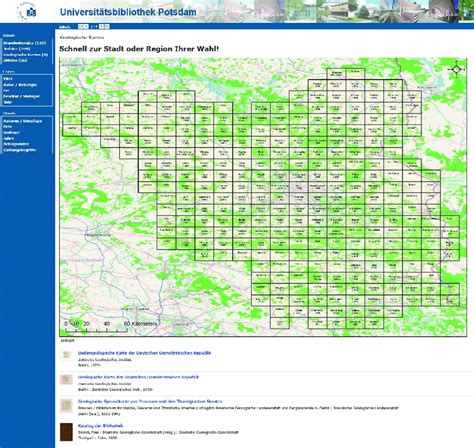Open Geologische Spezialkarte von Preussen link
The image size is (474, 448).
[150, 401]
